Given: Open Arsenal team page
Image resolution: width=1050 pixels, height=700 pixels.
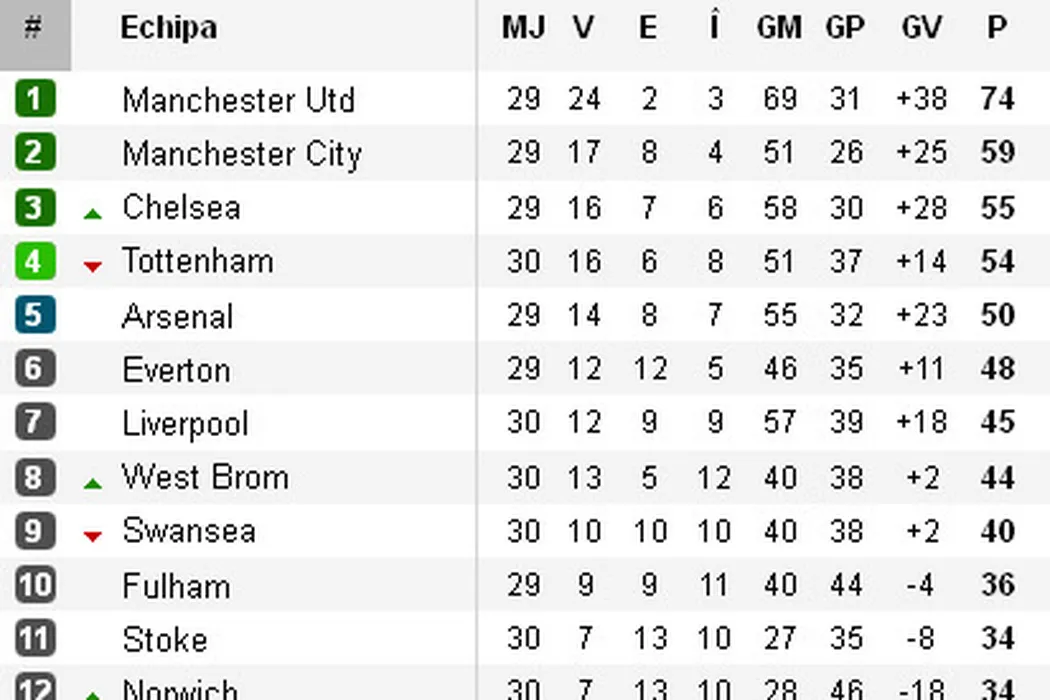Looking at the screenshot, I should (x=177, y=316).
